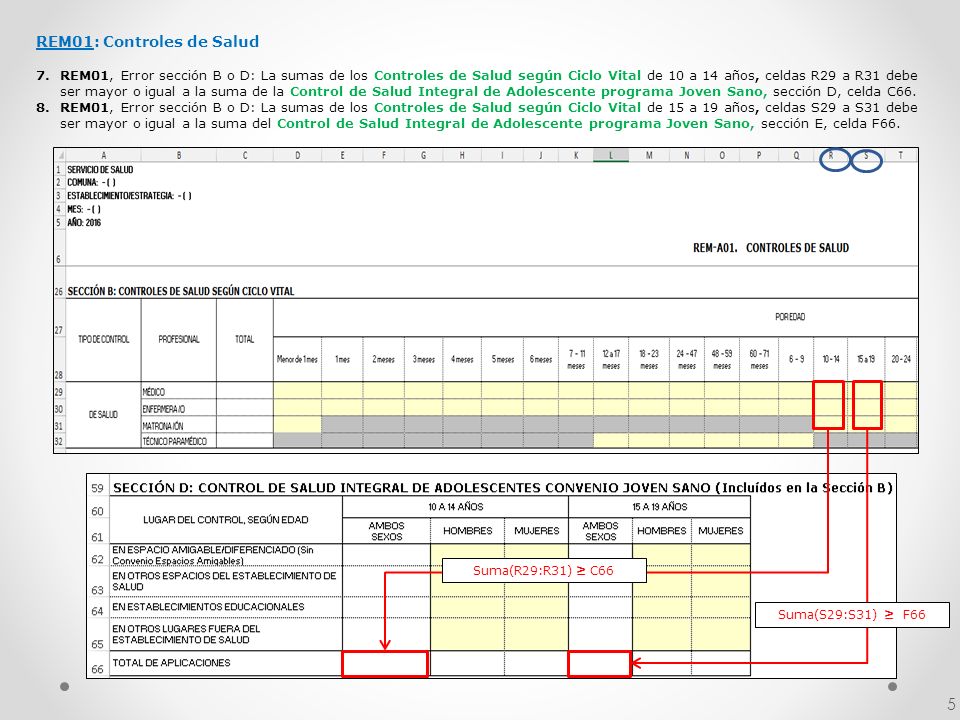Open the REM01 hyperlink in the slide title
This screenshot has width=960, height=720.
click(64, 42)
